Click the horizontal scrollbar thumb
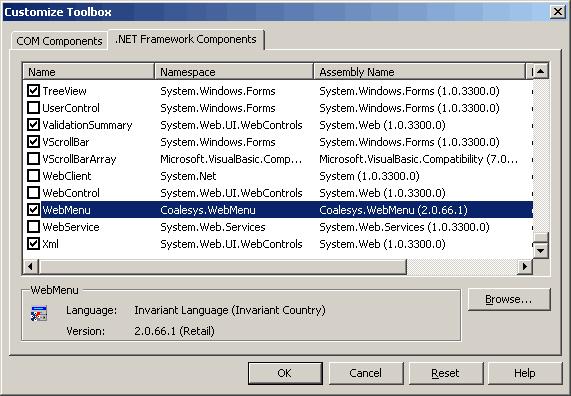The height and width of the screenshot is (396, 571). pos(222,267)
